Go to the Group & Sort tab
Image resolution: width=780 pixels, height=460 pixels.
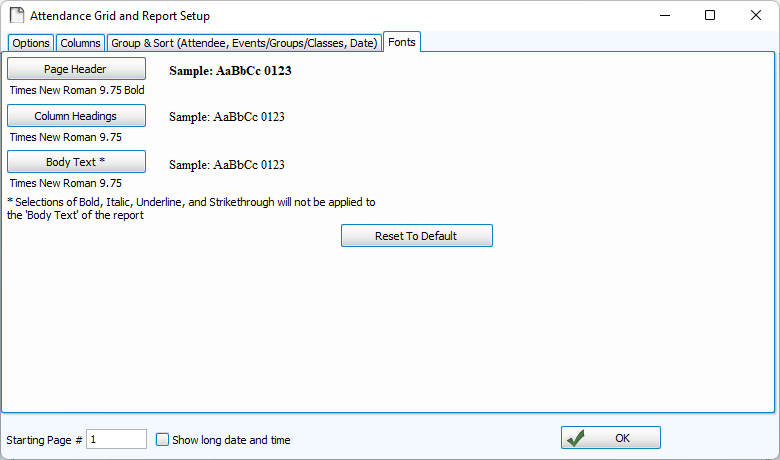pos(244,43)
